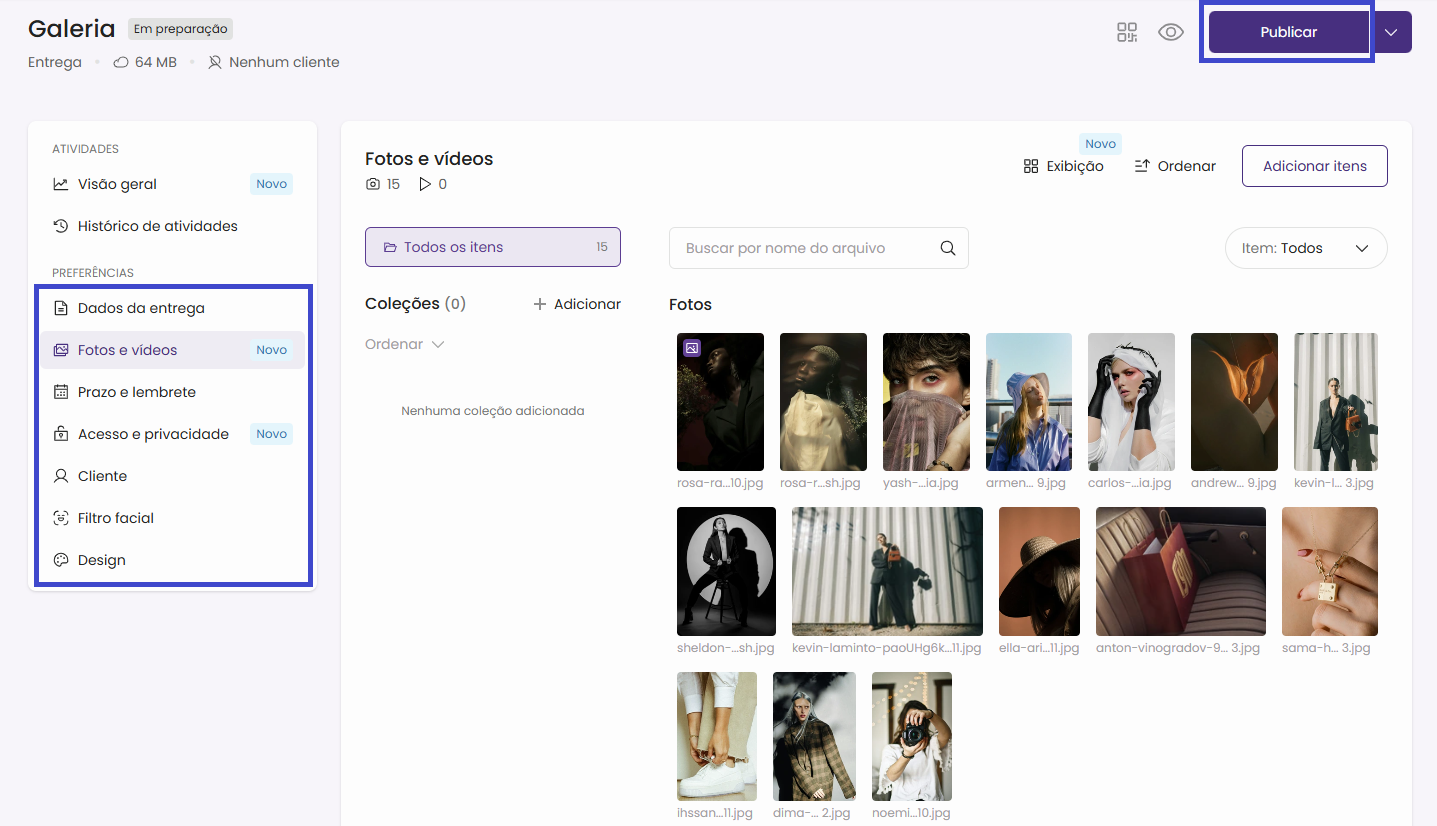
Task: Select Acesso e privacidade menu item
Action: [153, 434]
